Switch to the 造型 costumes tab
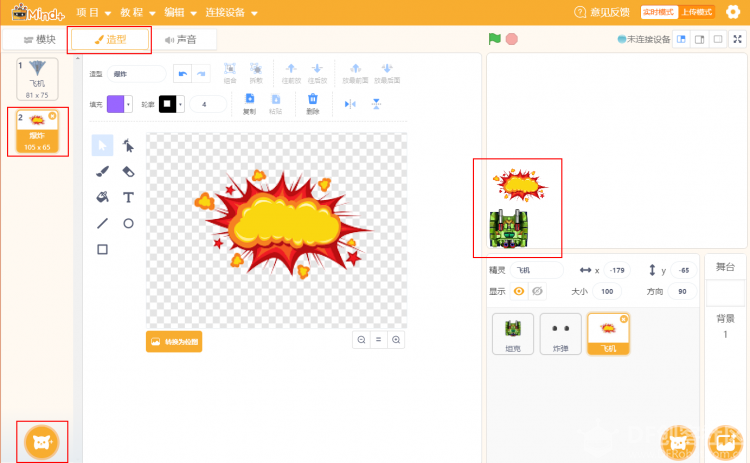The width and height of the screenshot is (750, 463). (x=110, y=40)
